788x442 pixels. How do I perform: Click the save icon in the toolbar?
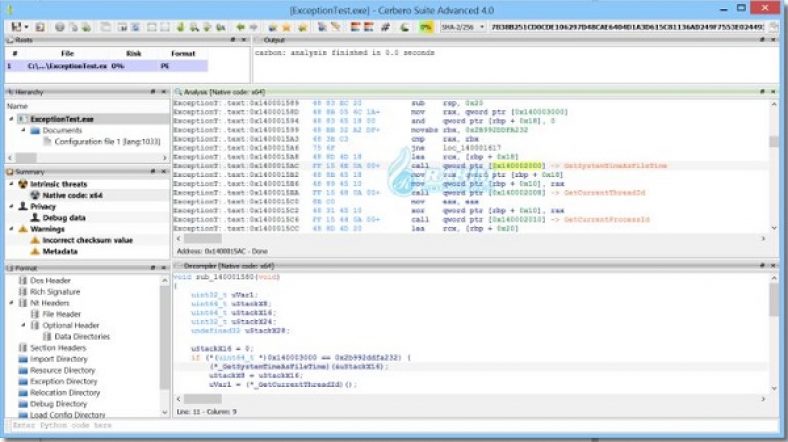point(16,26)
